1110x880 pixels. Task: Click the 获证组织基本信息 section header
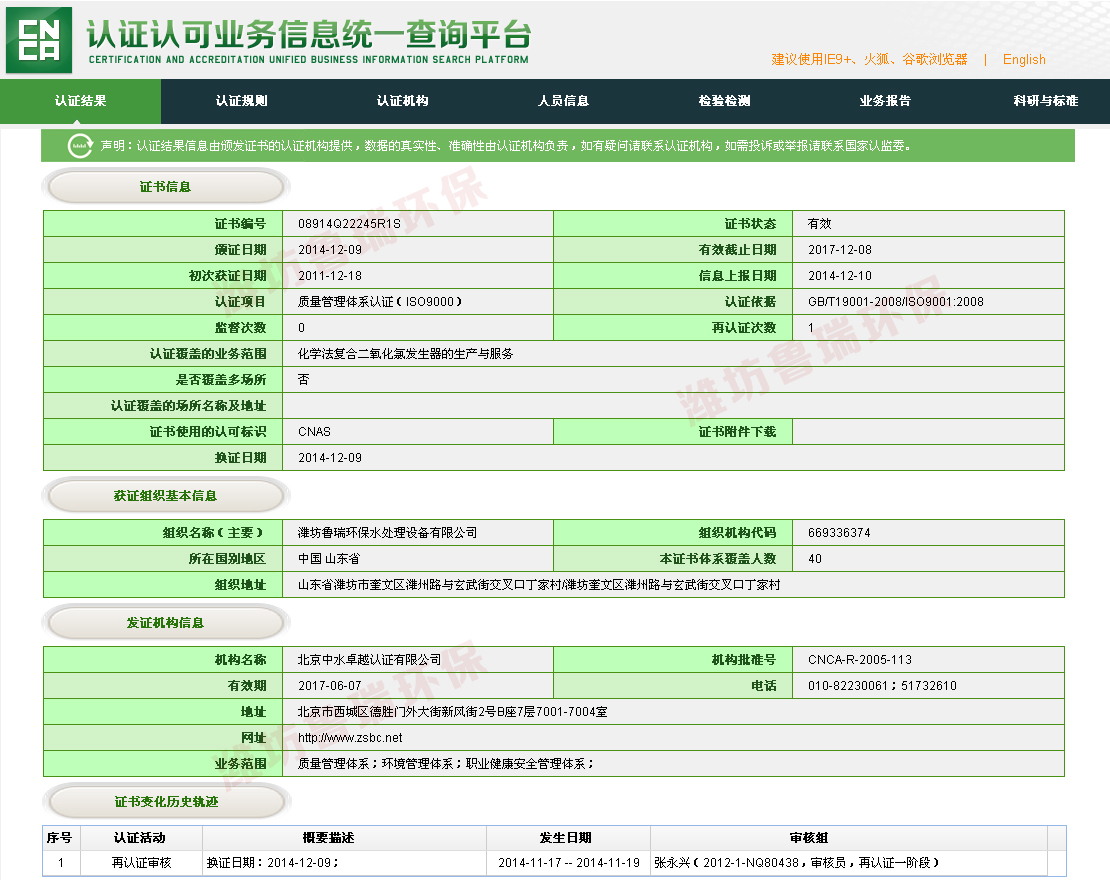click(x=166, y=496)
